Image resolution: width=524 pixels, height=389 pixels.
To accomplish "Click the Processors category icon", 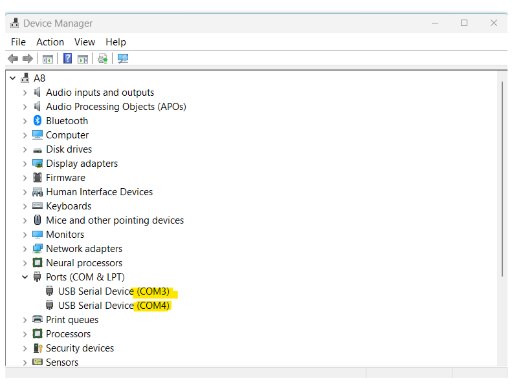I will tap(37, 334).
